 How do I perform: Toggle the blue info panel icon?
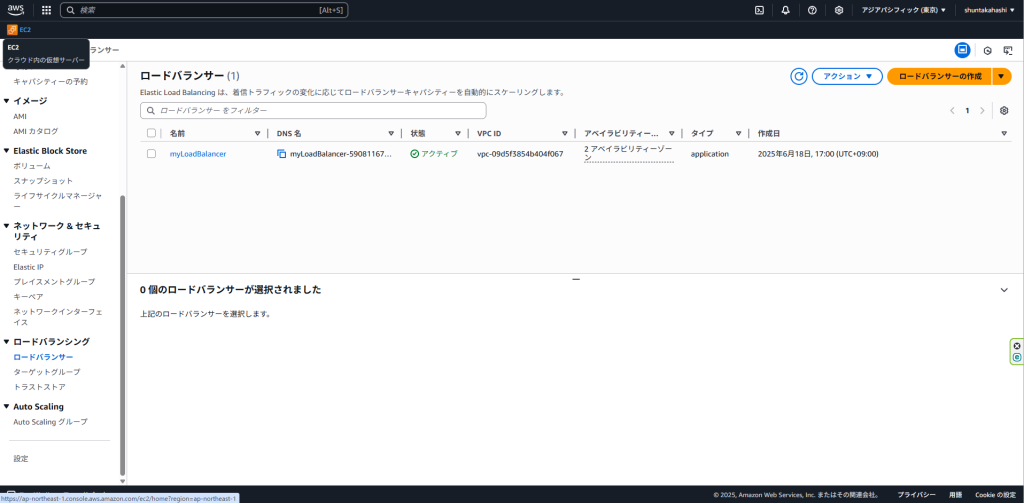coord(962,50)
